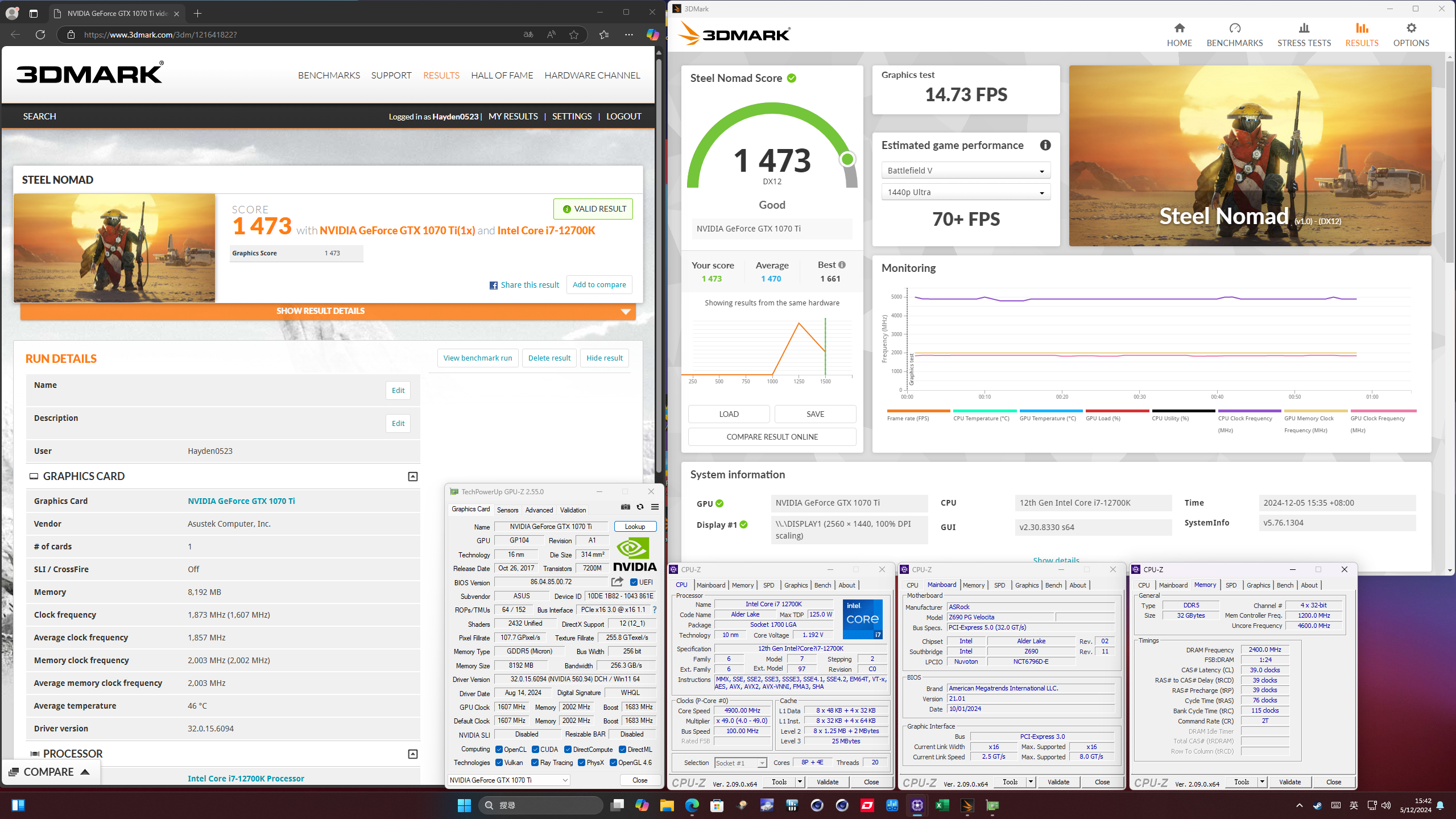1456x819 pixels.
Task: Toggle the DirectML checkbox in GPU-Z
Action: point(622,749)
